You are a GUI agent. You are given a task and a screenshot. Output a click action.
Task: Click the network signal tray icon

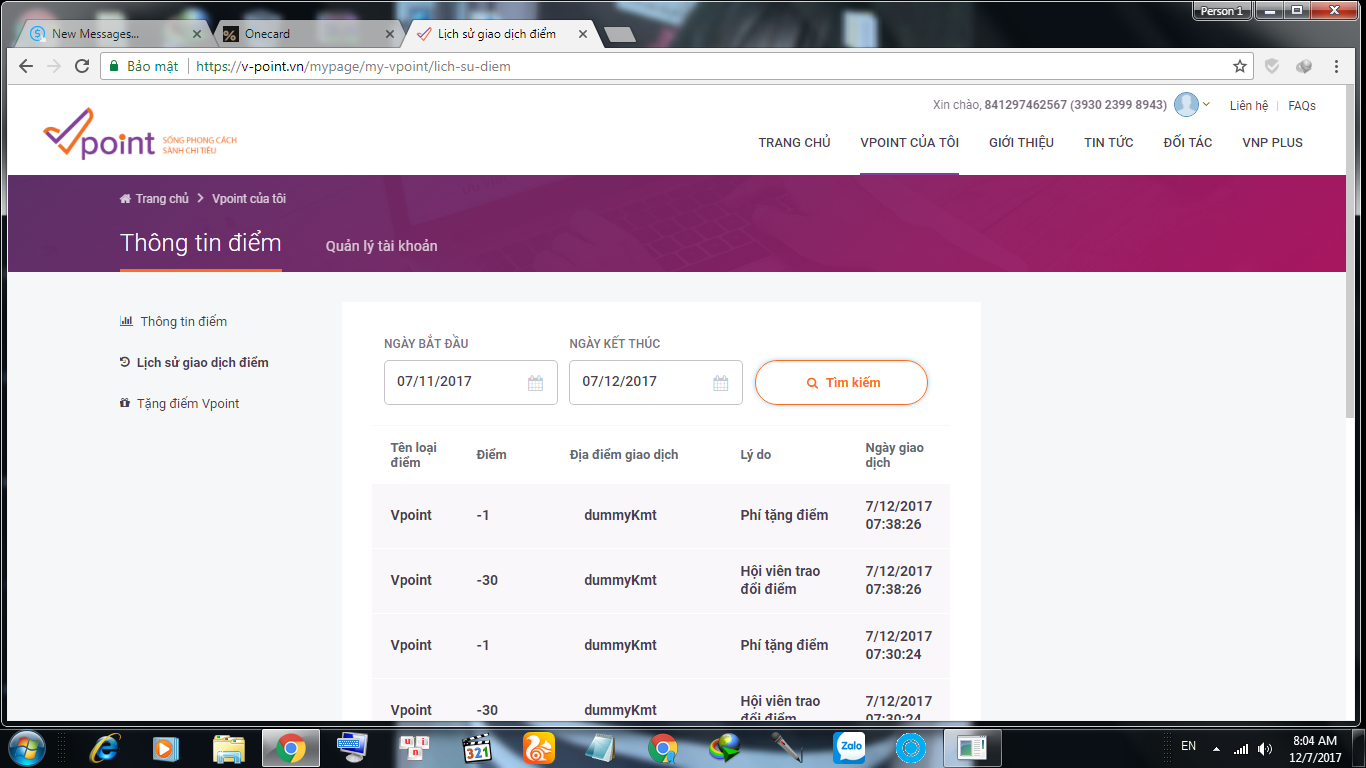coord(1241,748)
